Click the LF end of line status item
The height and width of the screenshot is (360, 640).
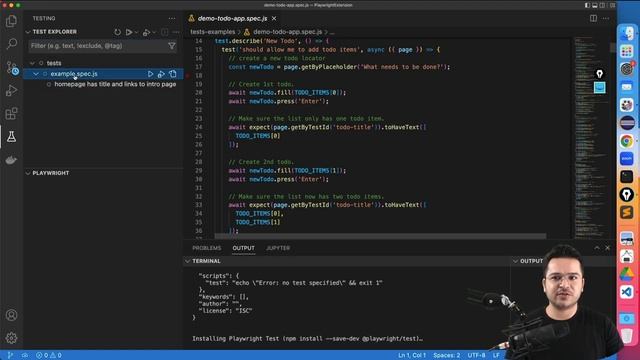496,355
